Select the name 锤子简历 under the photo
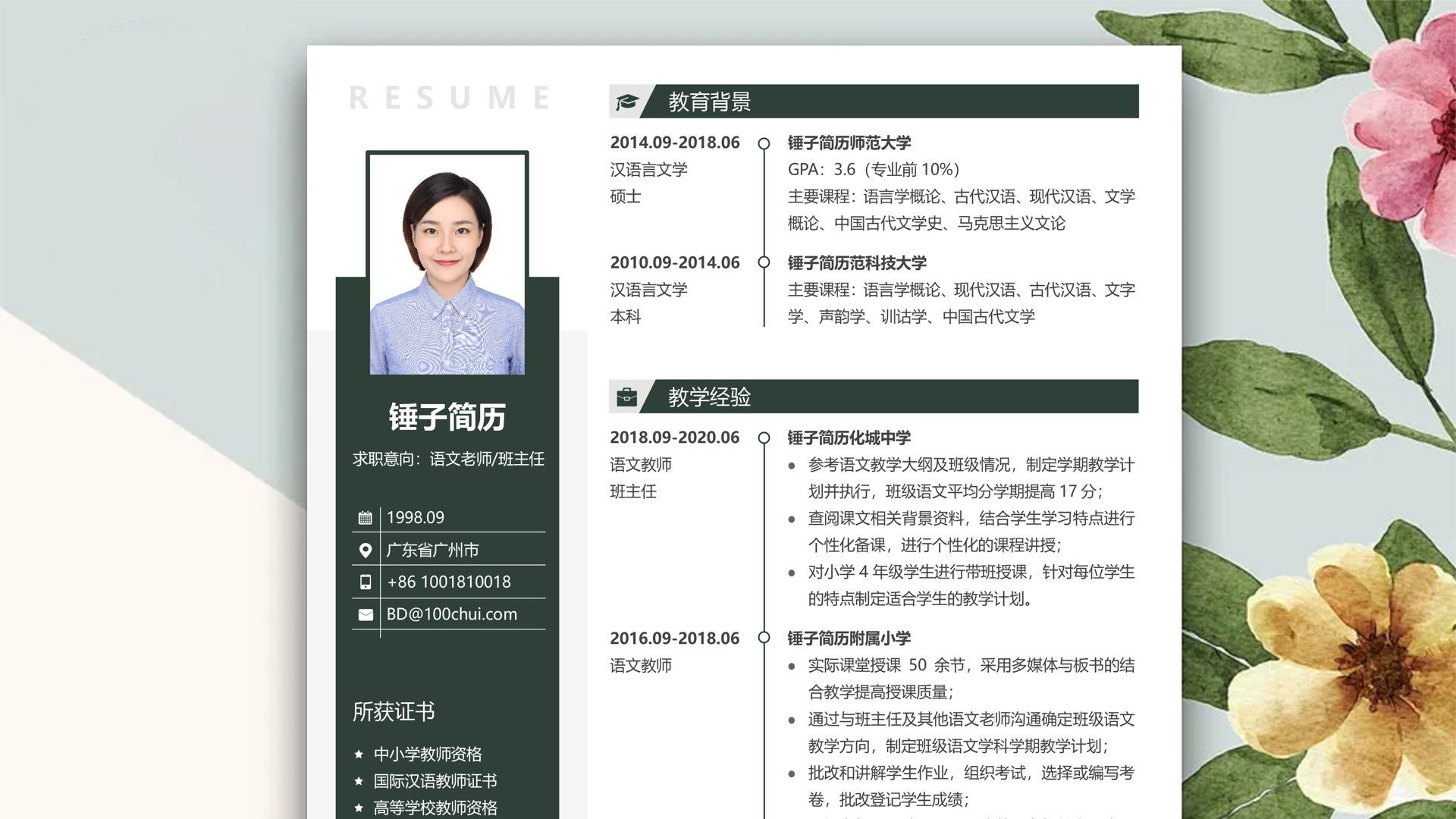This screenshot has height=819, width=1456. point(447,417)
